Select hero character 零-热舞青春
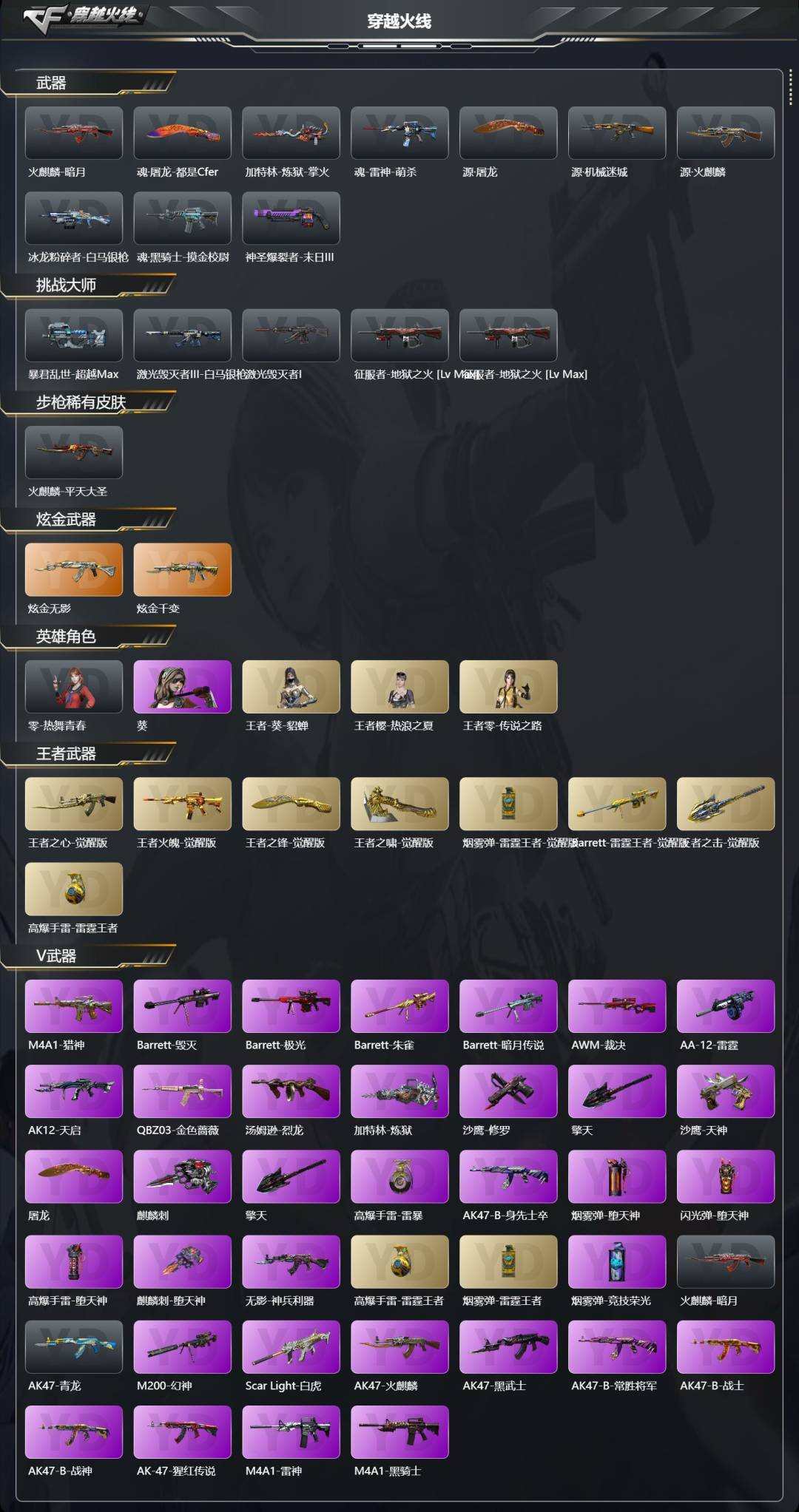Viewport: 799px width, 1512px height. (x=74, y=686)
